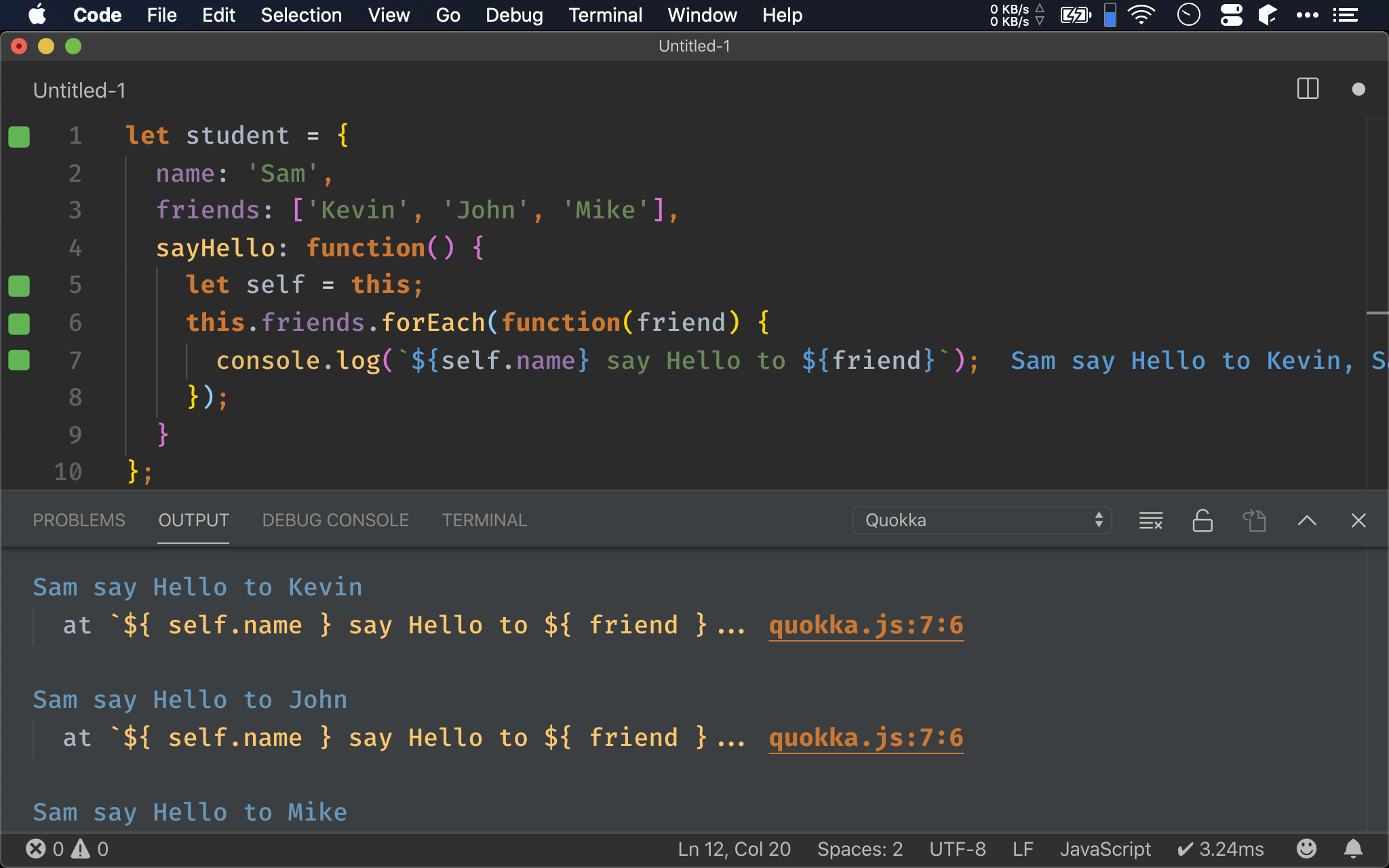Toggle the output scroll lock icon
Image resolution: width=1389 pixels, height=868 pixels.
pos(1202,520)
